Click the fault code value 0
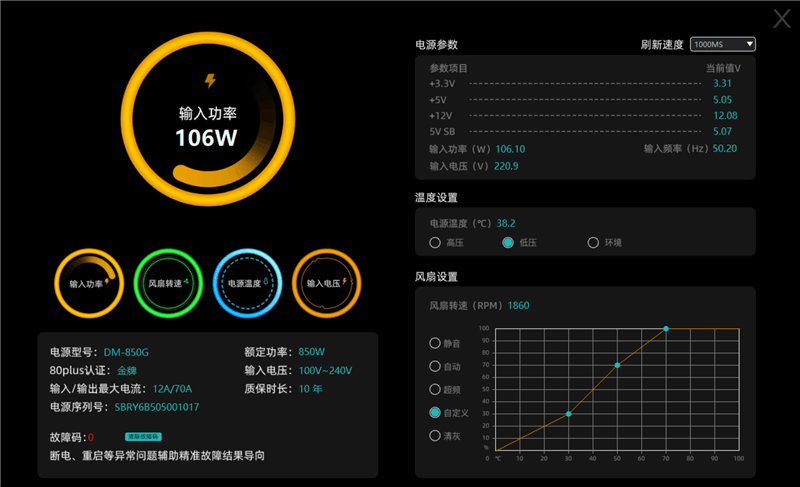Viewport: 800px width, 487px height. point(91,438)
